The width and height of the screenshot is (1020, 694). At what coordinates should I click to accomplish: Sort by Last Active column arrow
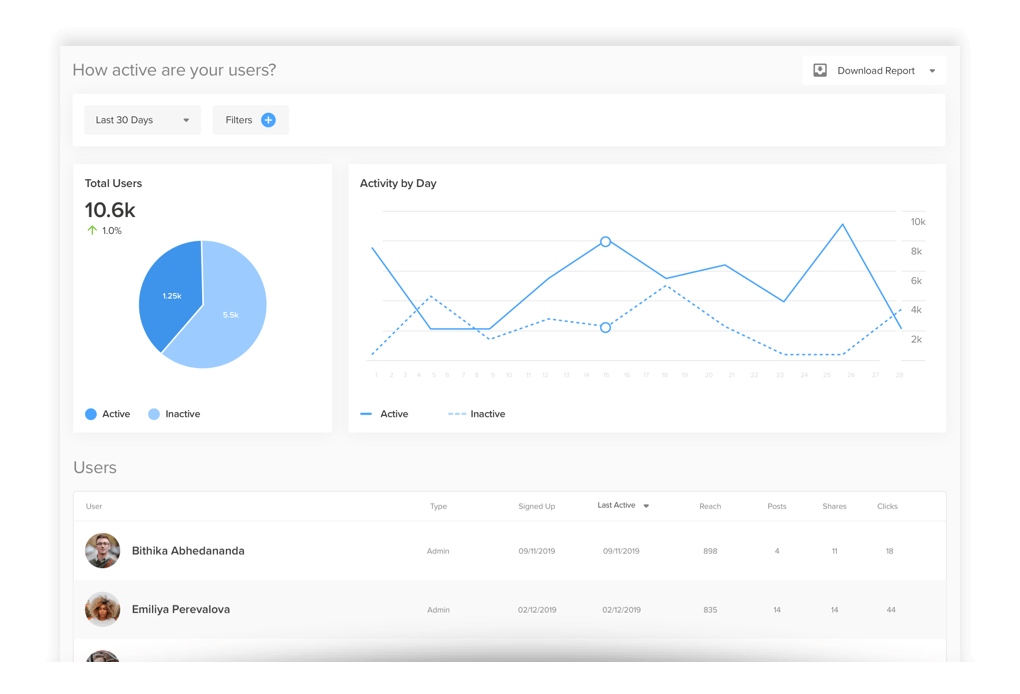tap(646, 505)
